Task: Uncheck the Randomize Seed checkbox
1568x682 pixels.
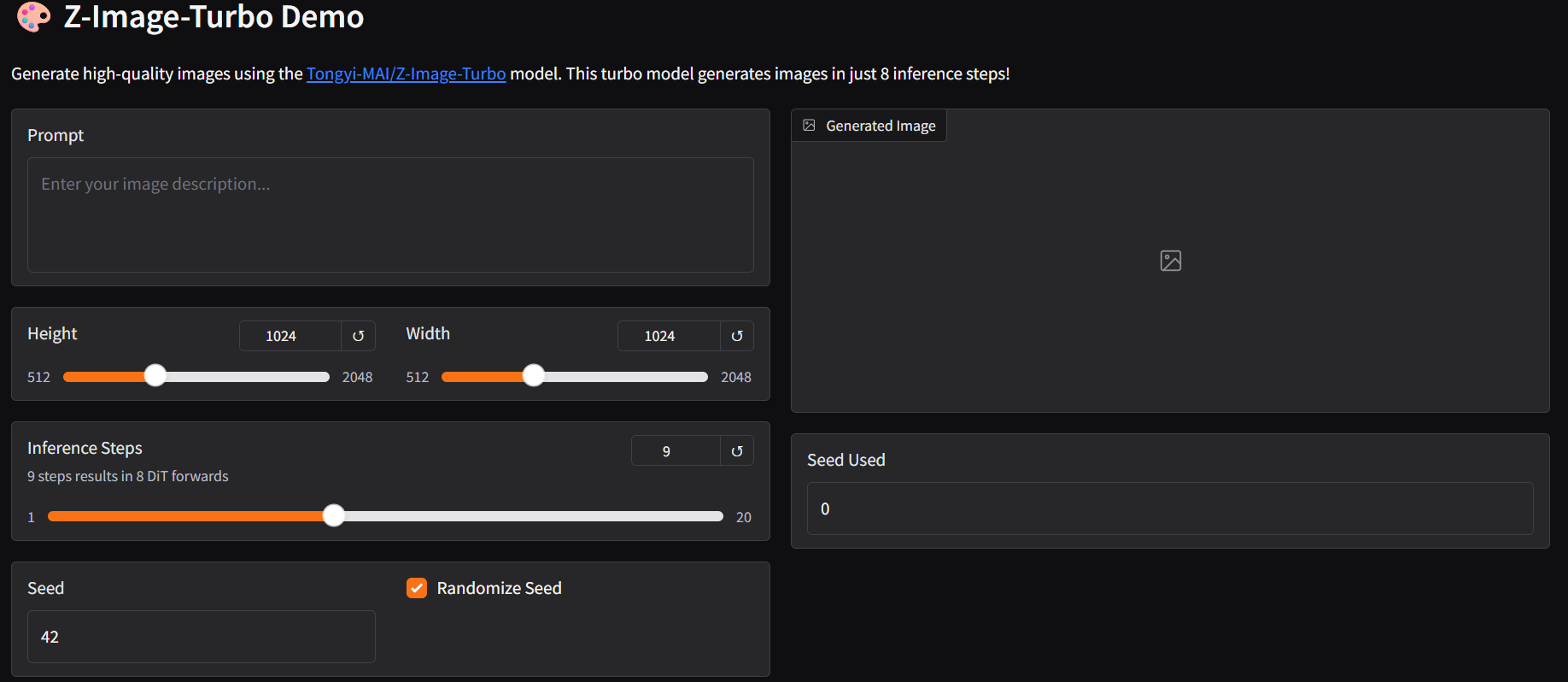Action: 417,588
